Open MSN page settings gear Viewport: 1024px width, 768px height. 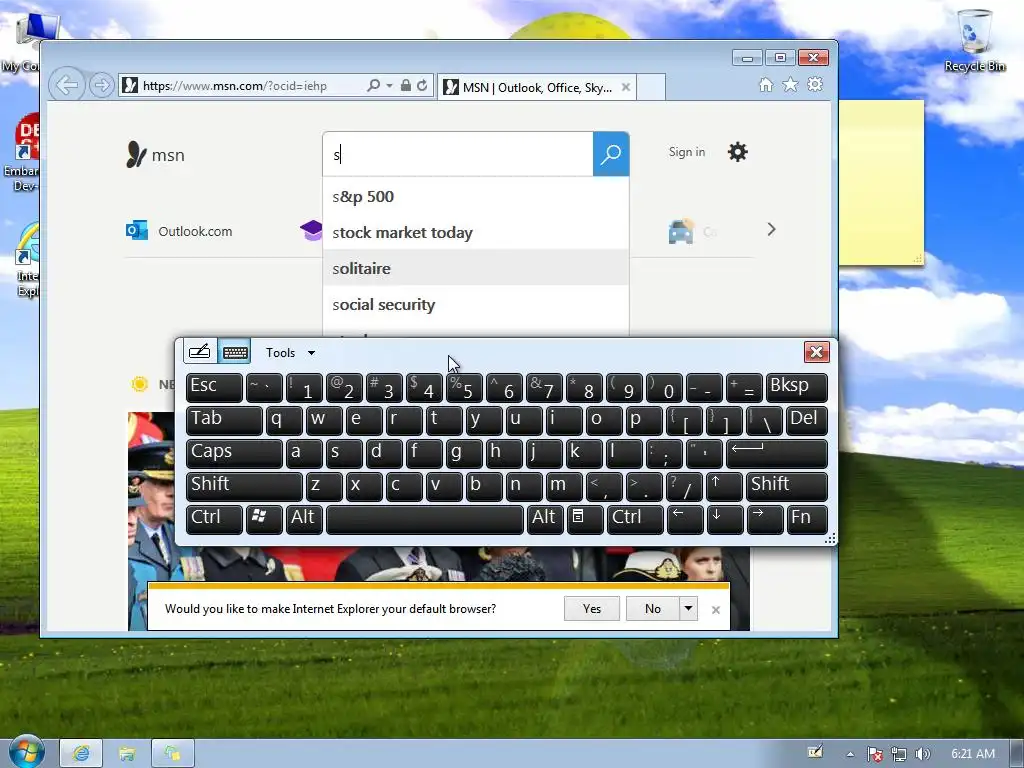738,152
